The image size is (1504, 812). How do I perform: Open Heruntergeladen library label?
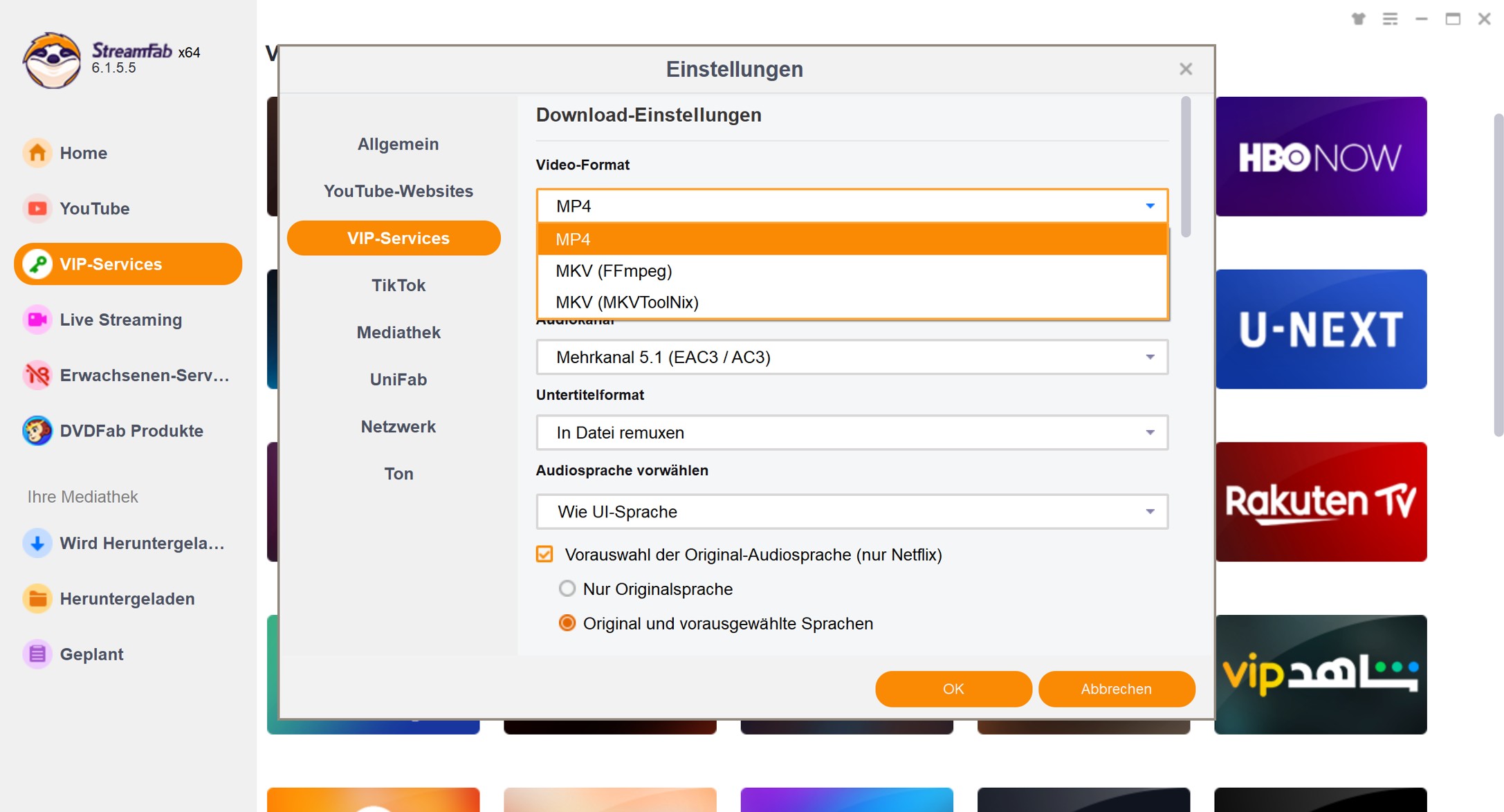coord(127,598)
